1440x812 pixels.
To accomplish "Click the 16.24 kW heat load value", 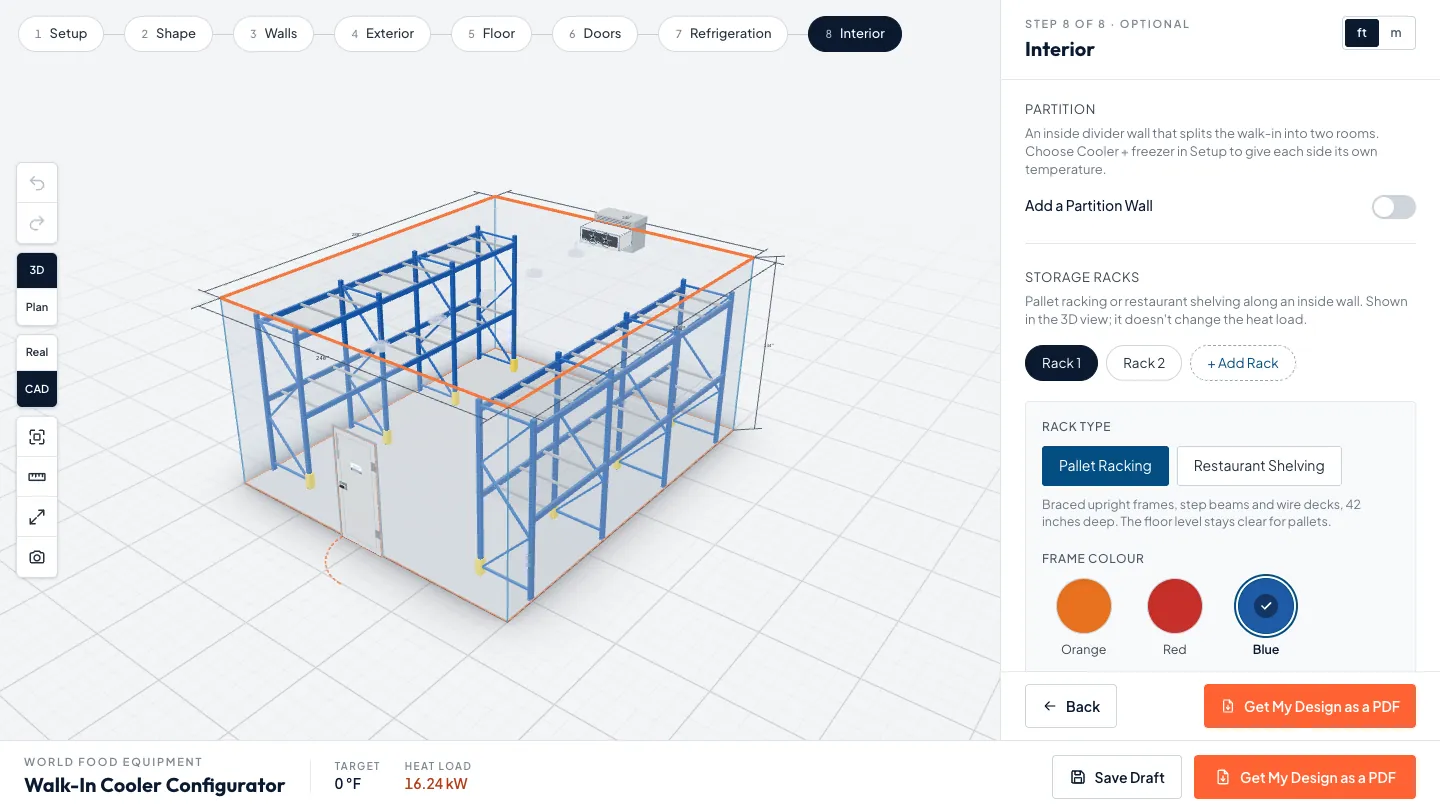I will click(x=436, y=784).
